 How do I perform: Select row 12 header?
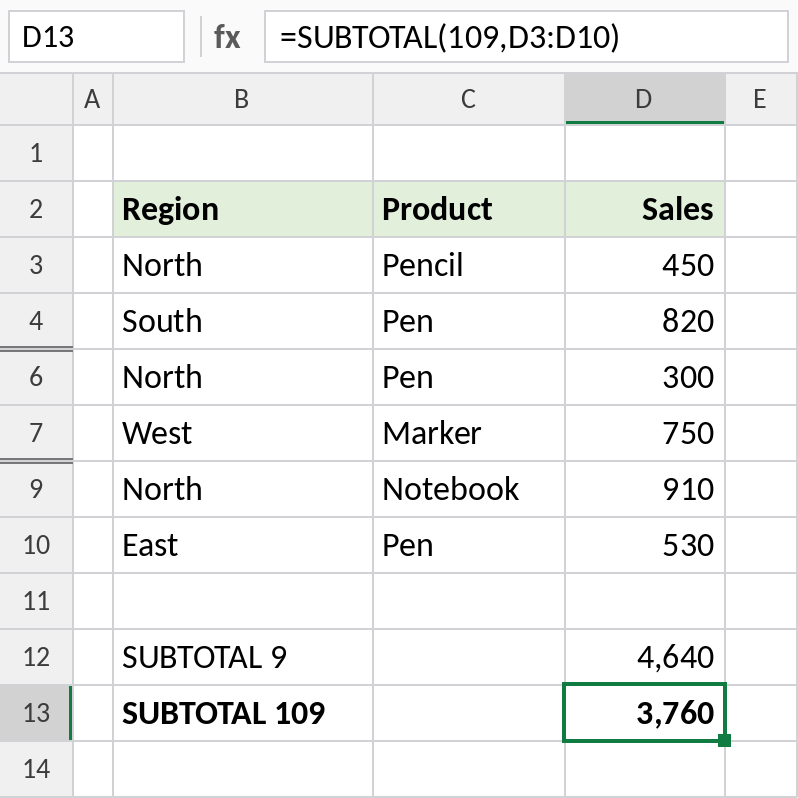[36, 657]
